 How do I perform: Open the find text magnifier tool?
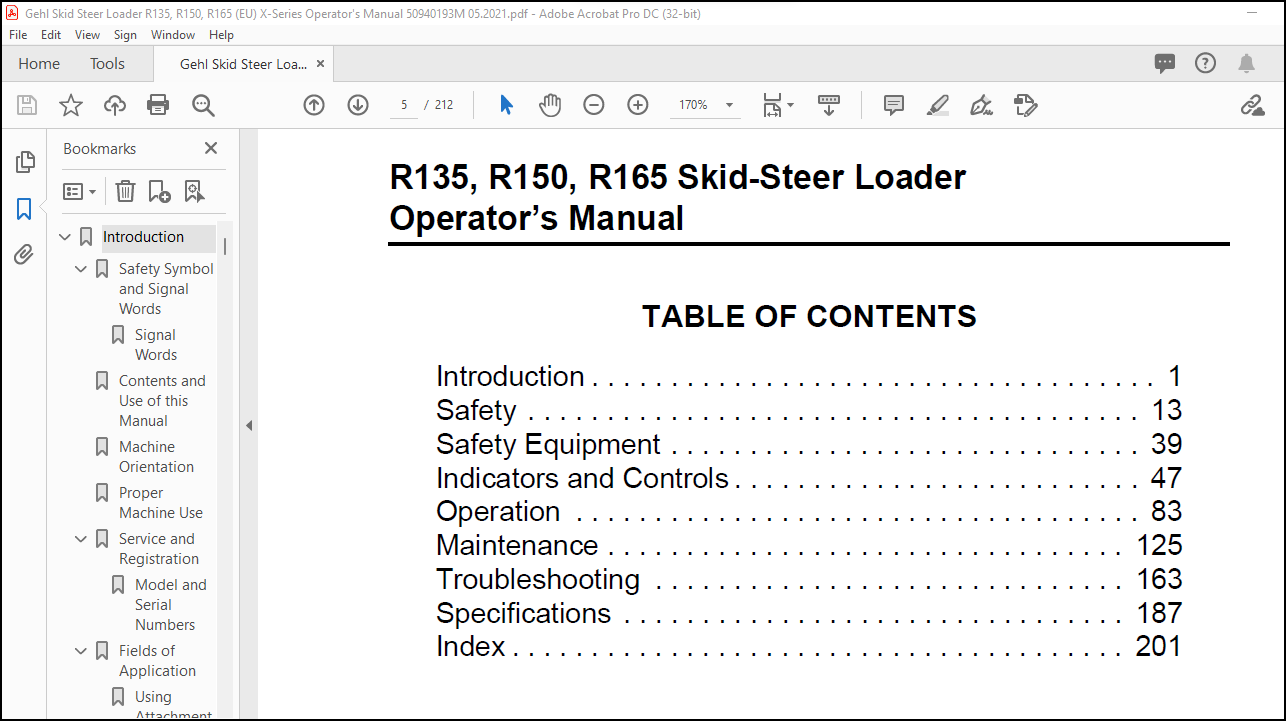tap(203, 105)
